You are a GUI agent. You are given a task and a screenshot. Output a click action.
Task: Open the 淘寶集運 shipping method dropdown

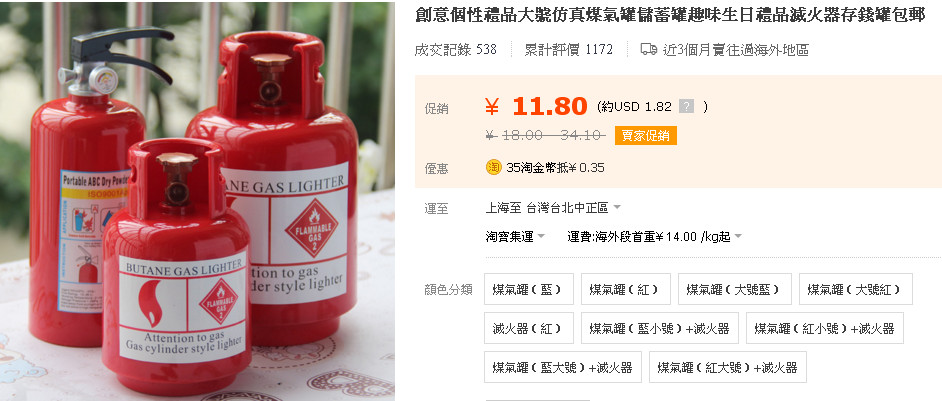point(515,237)
